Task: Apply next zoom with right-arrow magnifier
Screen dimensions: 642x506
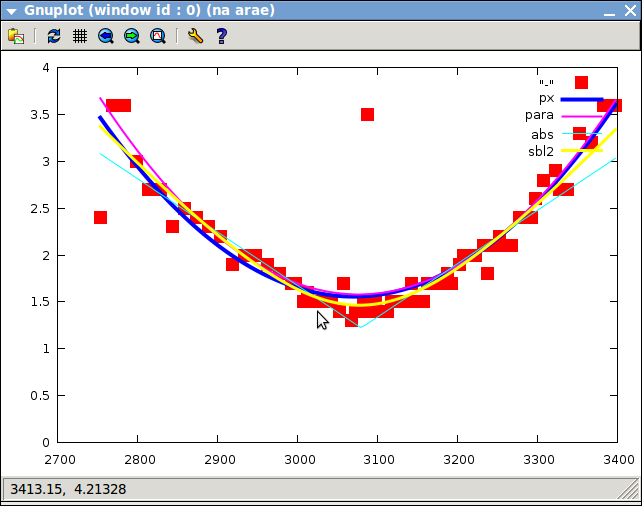Action: [x=132, y=36]
